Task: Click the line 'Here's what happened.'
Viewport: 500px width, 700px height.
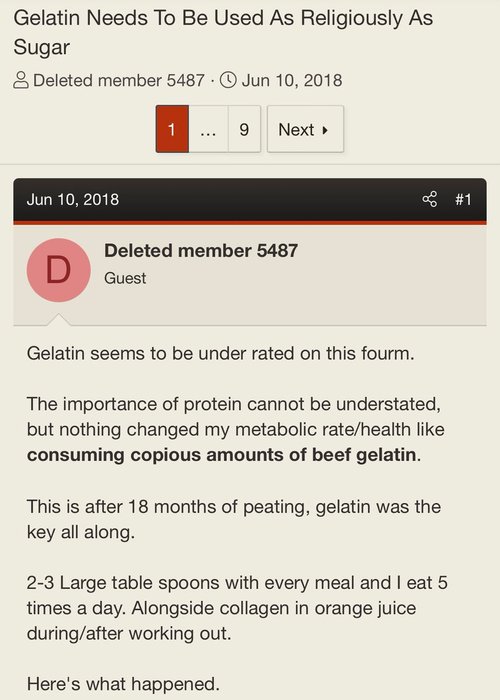Action: click(123, 683)
